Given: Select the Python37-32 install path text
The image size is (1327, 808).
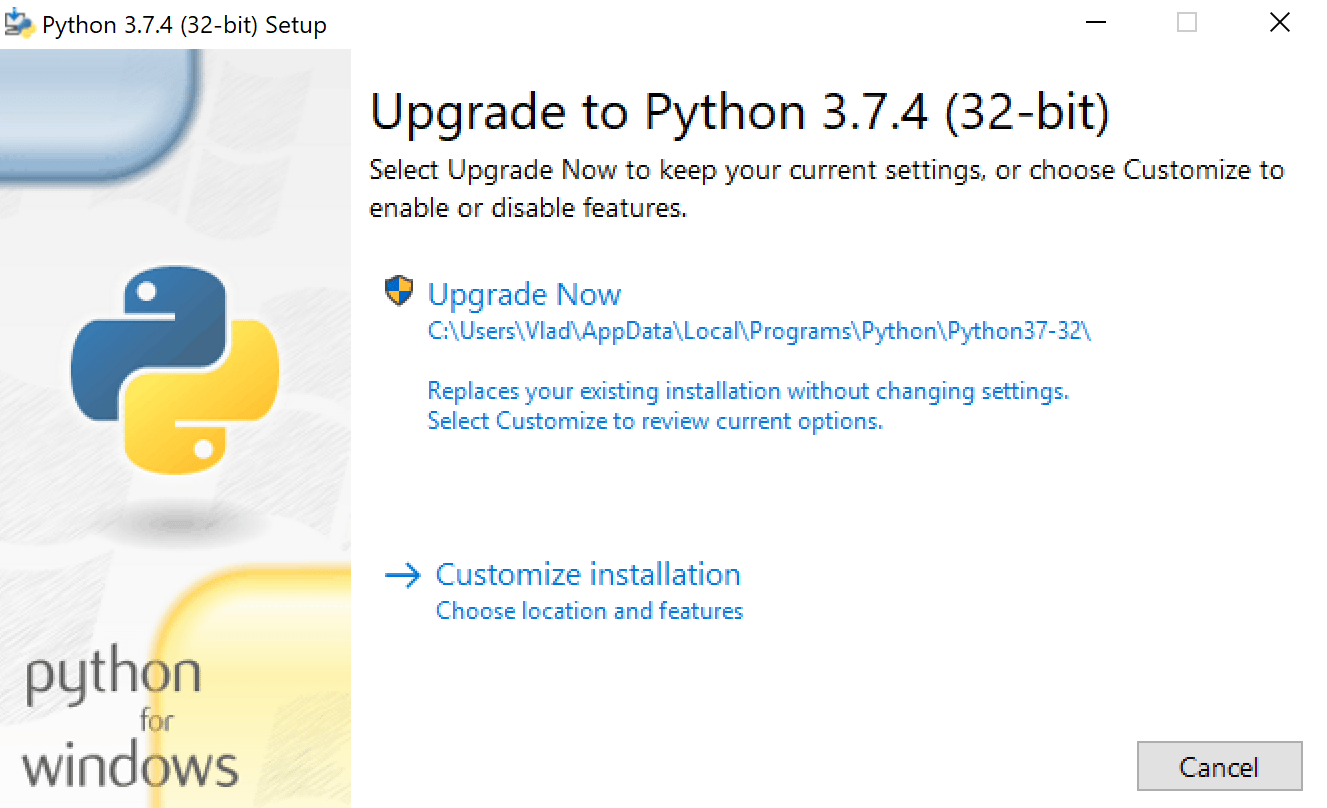Looking at the screenshot, I should (x=759, y=332).
